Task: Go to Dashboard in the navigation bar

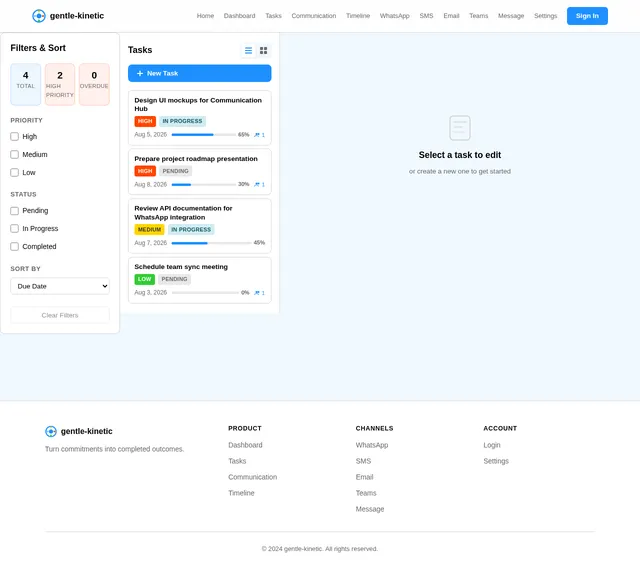Action: click(240, 16)
